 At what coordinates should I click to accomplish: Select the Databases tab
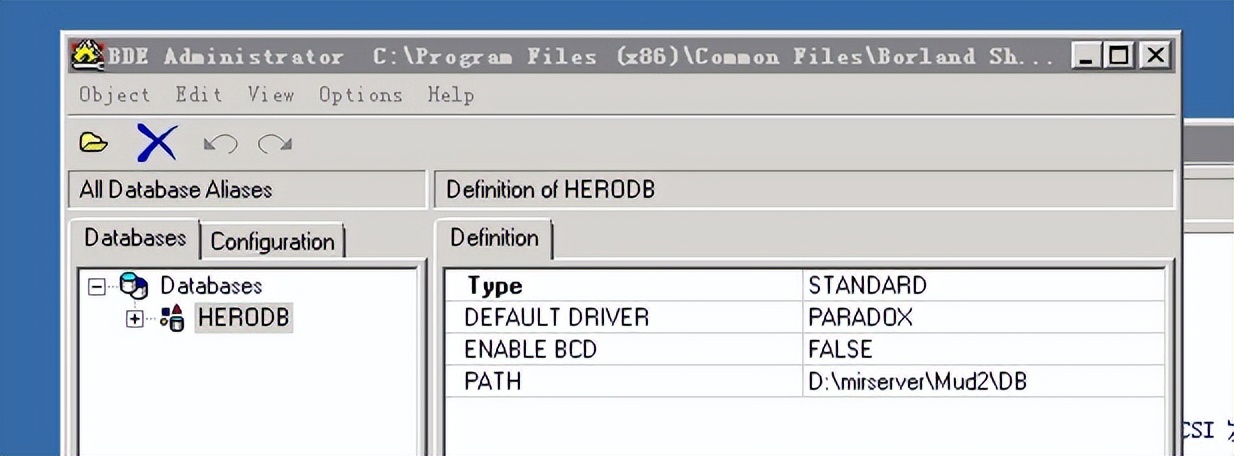pyautogui.click(x=135, y=238)
